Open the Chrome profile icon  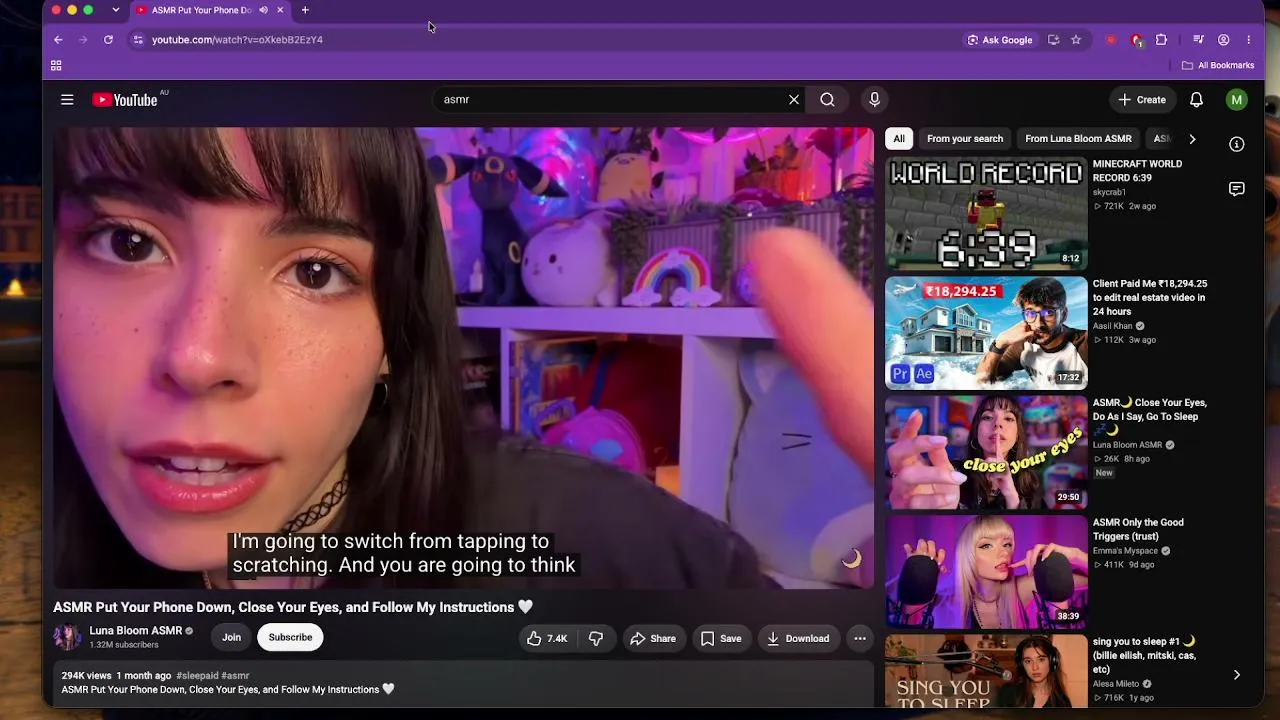pos(1223,40)
